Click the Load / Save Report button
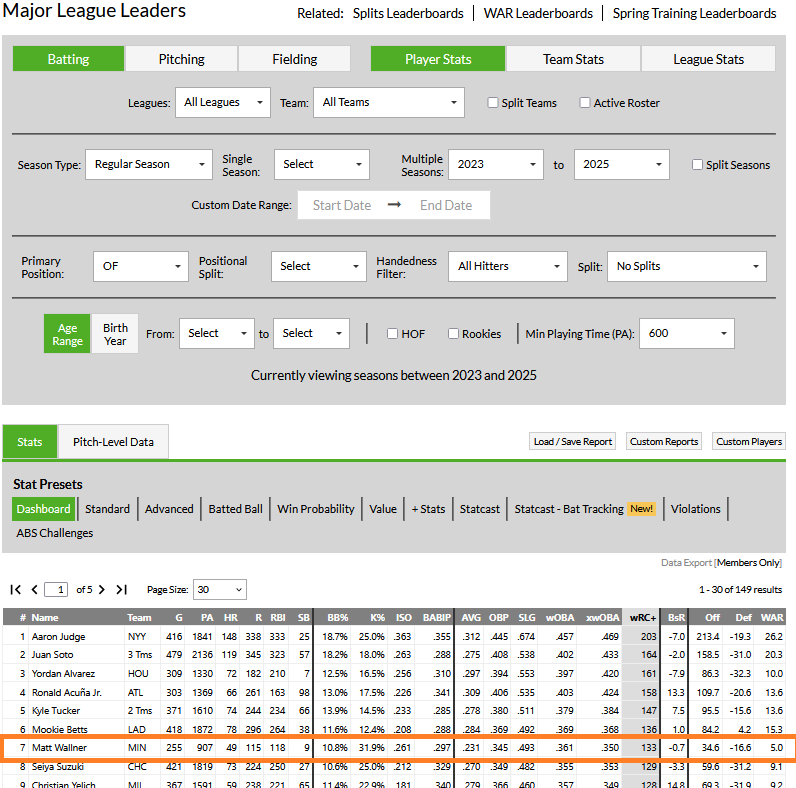The width and height of the screenshot is (796, 788). (x=572, y=442)
